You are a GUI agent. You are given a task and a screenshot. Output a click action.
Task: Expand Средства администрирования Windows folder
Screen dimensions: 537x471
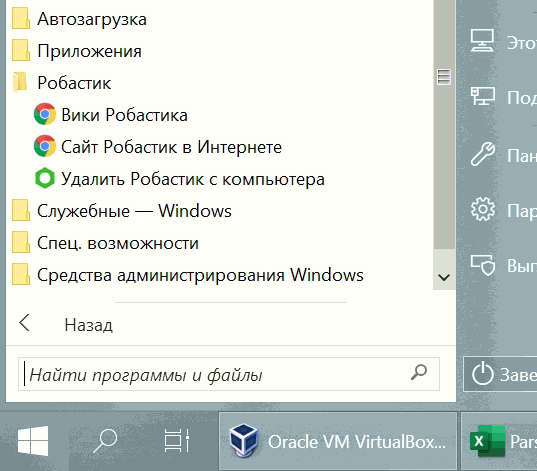(x=187, y=275)
